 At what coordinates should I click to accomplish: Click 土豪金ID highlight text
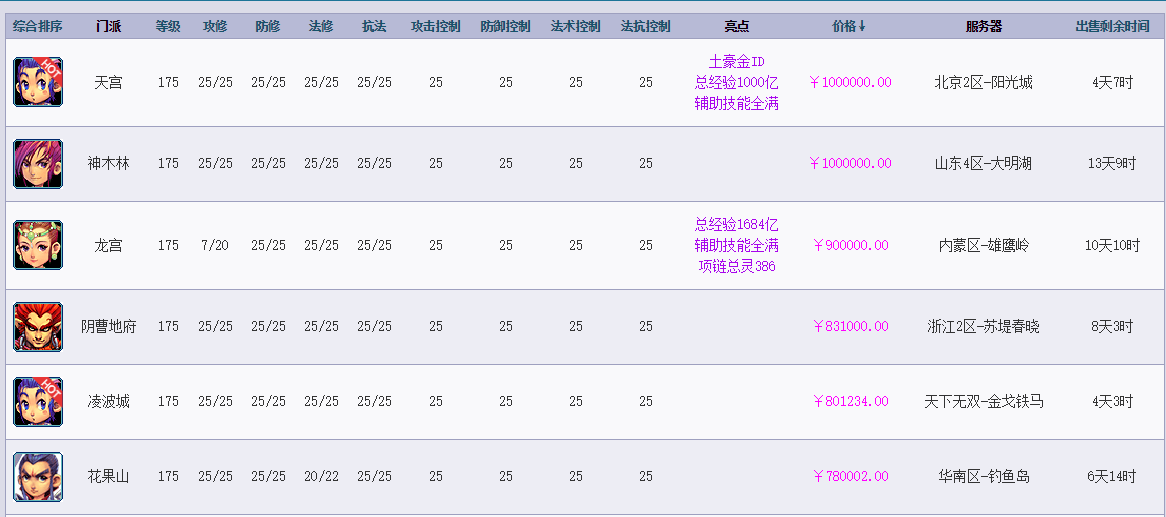(x=737, y=62)
